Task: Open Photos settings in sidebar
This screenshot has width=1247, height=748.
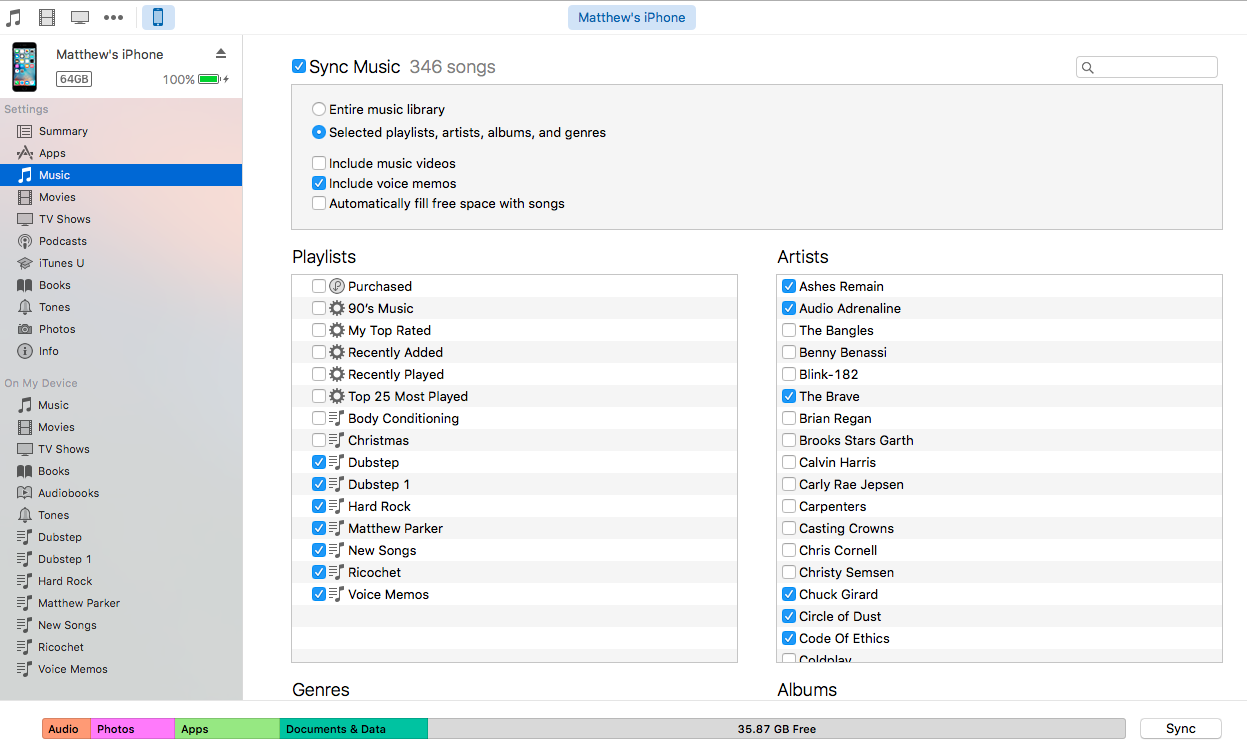Action: pyautogui.click(x=121, y=329)
